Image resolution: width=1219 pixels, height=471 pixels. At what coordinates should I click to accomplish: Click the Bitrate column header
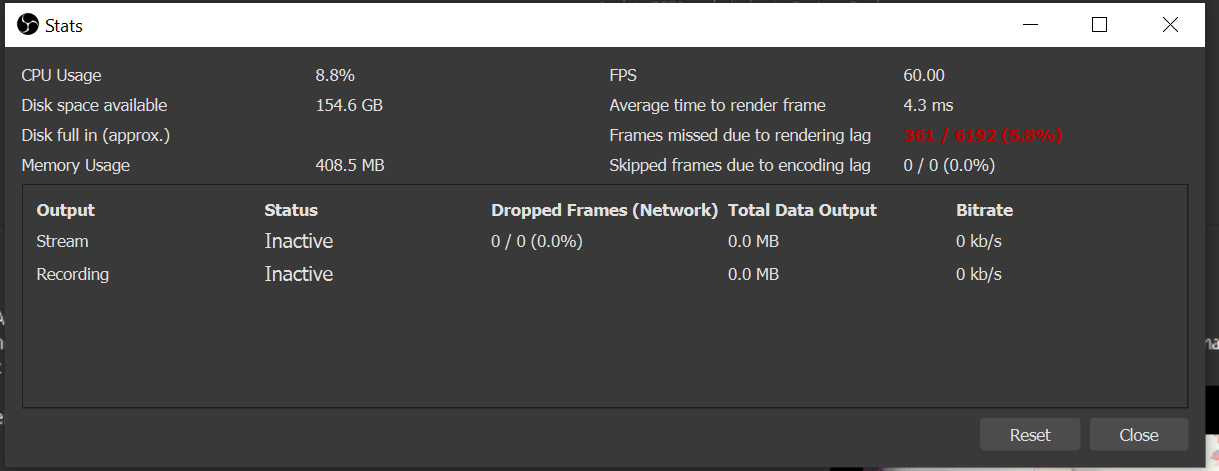coord(984,210)
